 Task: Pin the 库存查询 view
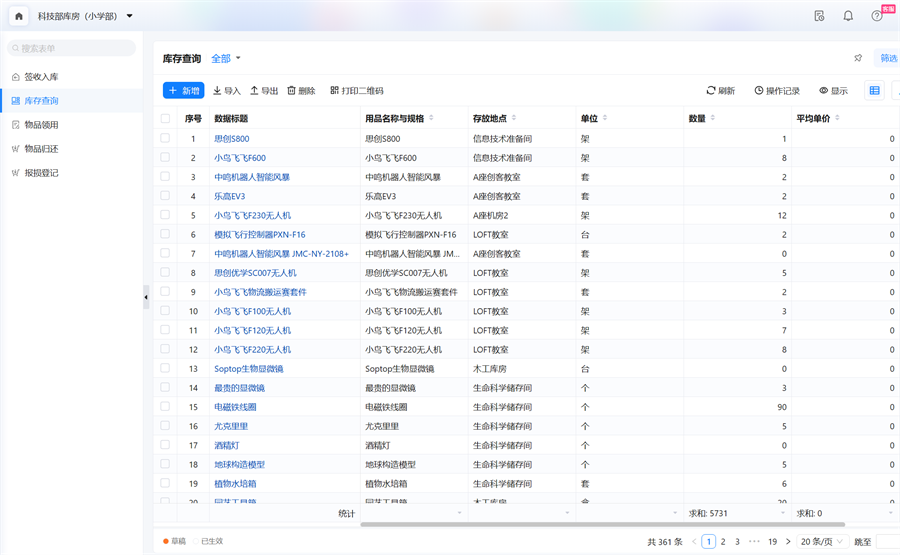click(858, 58)
